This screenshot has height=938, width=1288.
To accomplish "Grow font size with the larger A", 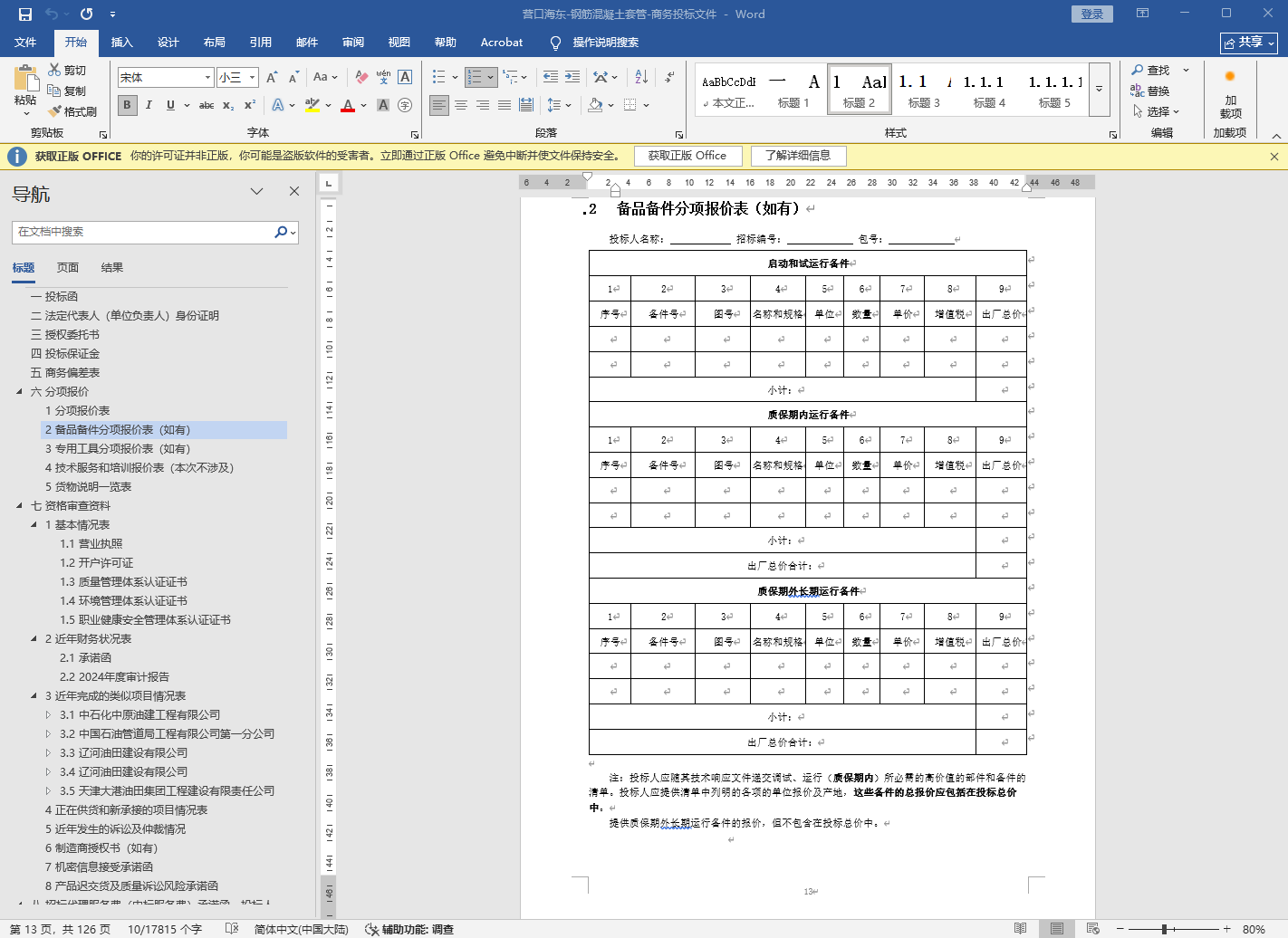I will [272, 77].
